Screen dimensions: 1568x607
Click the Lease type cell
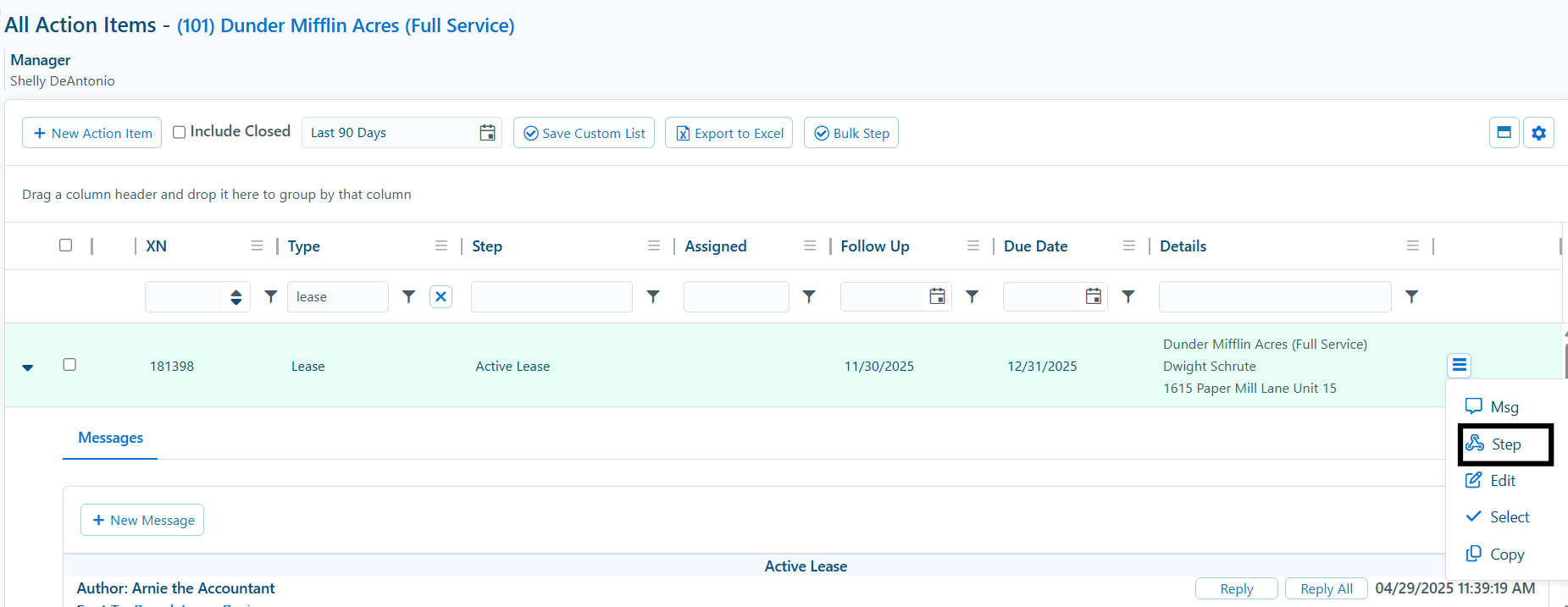(308, 367)
